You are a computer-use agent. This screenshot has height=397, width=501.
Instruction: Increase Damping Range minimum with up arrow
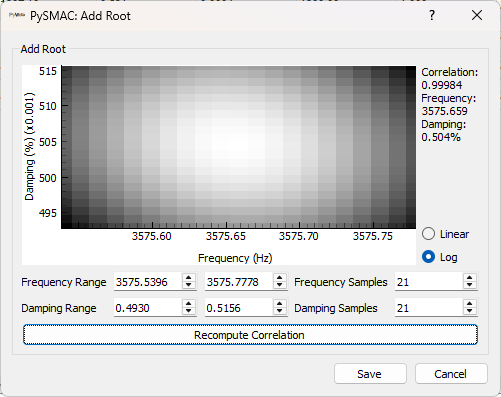point(189,303)
